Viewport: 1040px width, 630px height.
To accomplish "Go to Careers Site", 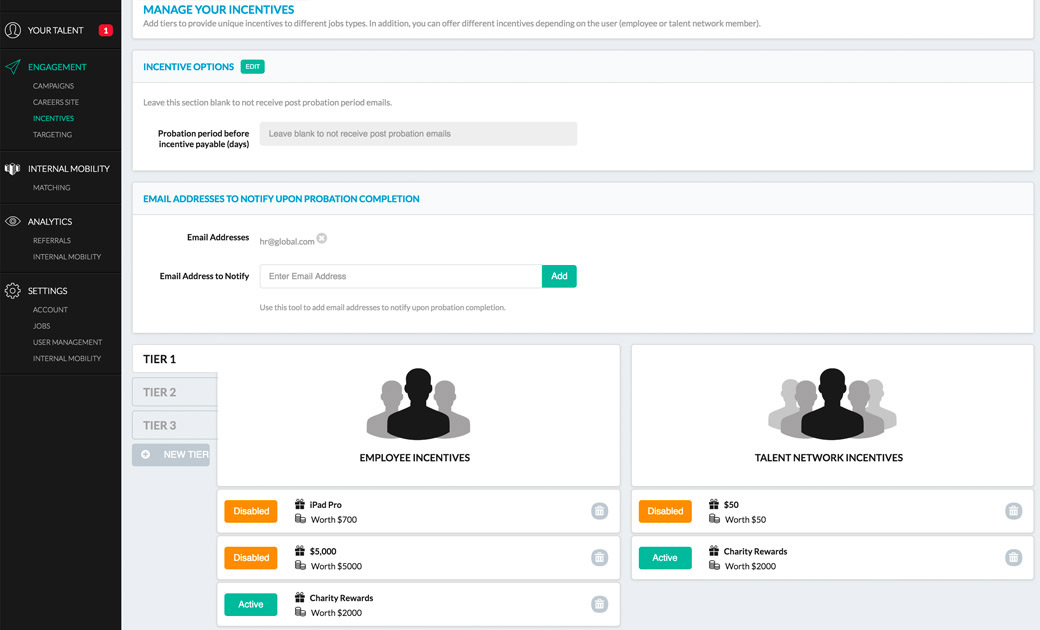I will pos(56,102).
